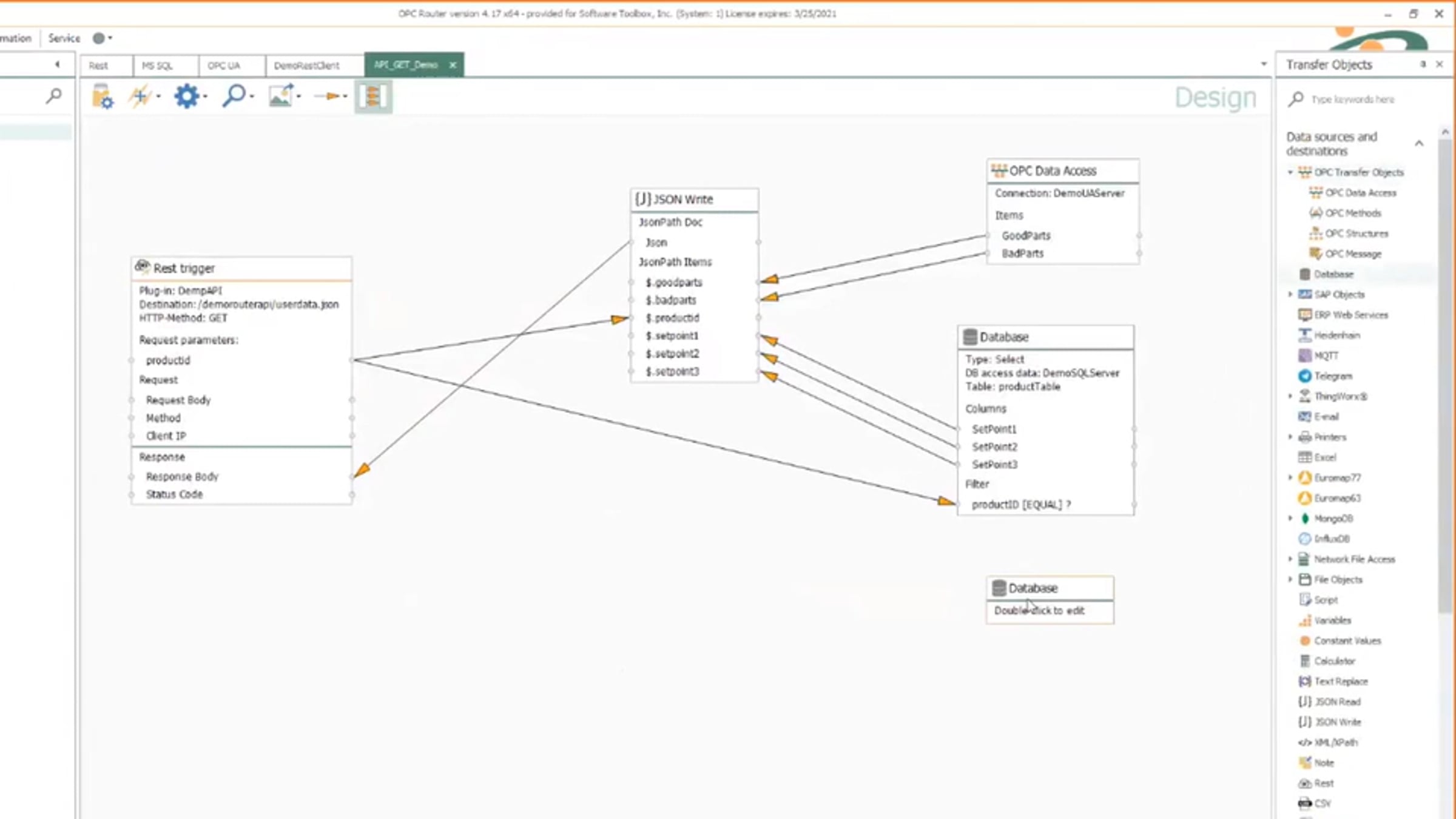Screen dimensions: 1456x819
Task: Open the arrow tool dropdown in toolbar
Action: point(345,96)
